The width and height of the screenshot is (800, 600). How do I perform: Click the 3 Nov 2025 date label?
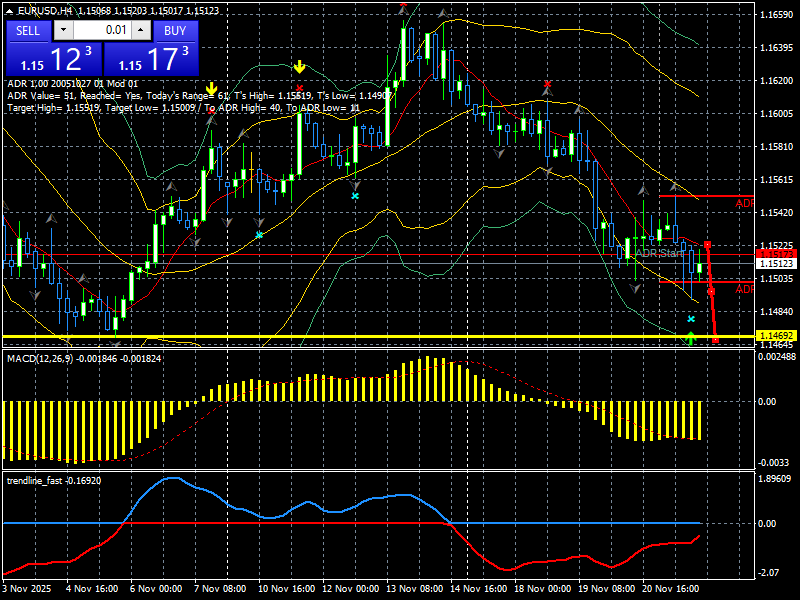coord(27,589)
